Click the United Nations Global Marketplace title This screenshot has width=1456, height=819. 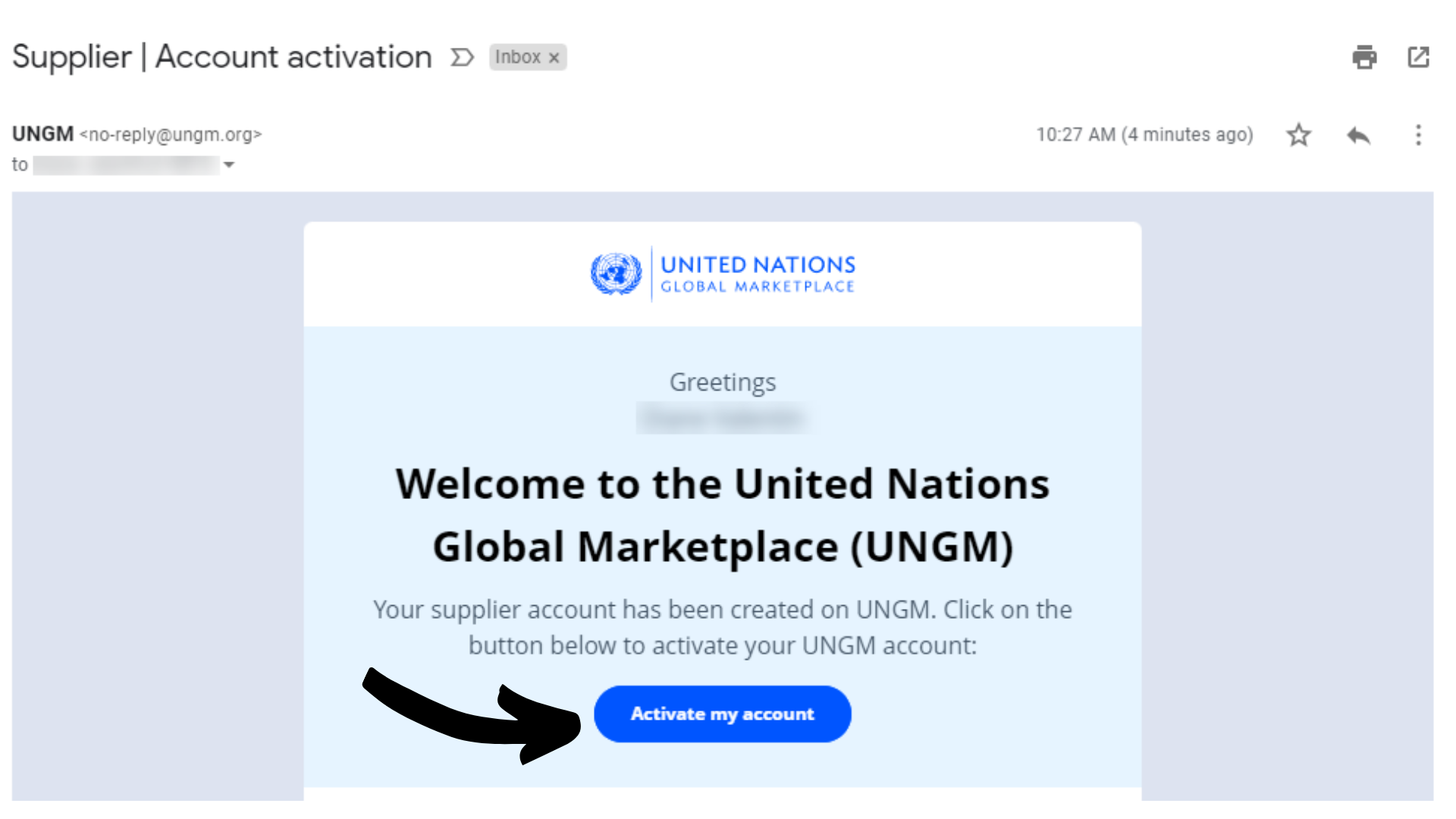(x=758, y=274)
